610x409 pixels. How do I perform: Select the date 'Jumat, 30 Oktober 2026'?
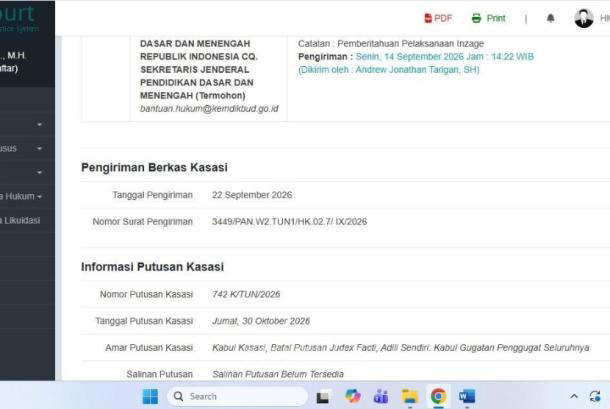click(x=261, y=321)
